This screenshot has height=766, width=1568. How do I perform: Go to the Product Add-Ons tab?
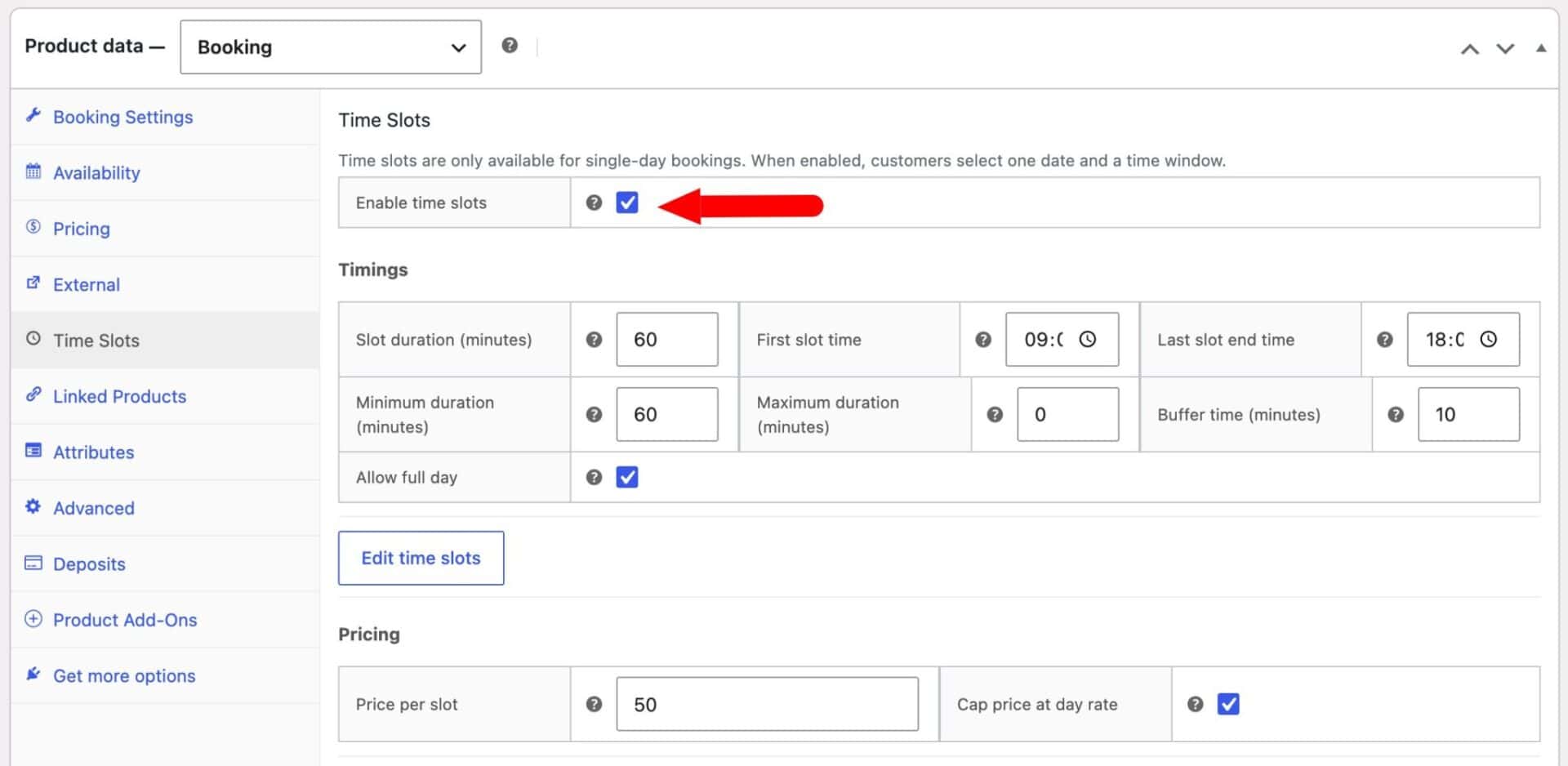click(x=165, y=620)
